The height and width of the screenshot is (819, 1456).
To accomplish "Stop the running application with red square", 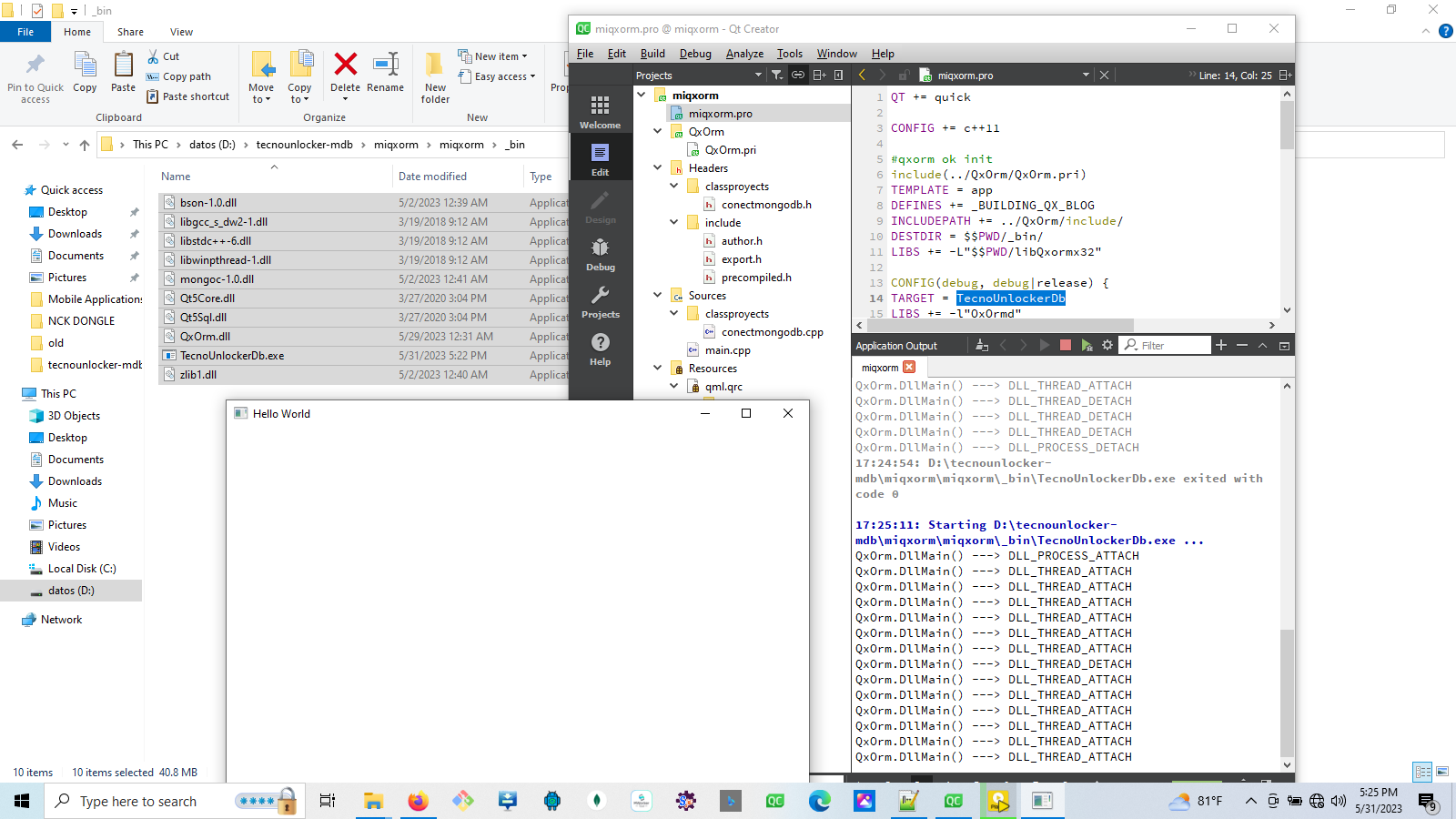I will [x=1066, y=346].
